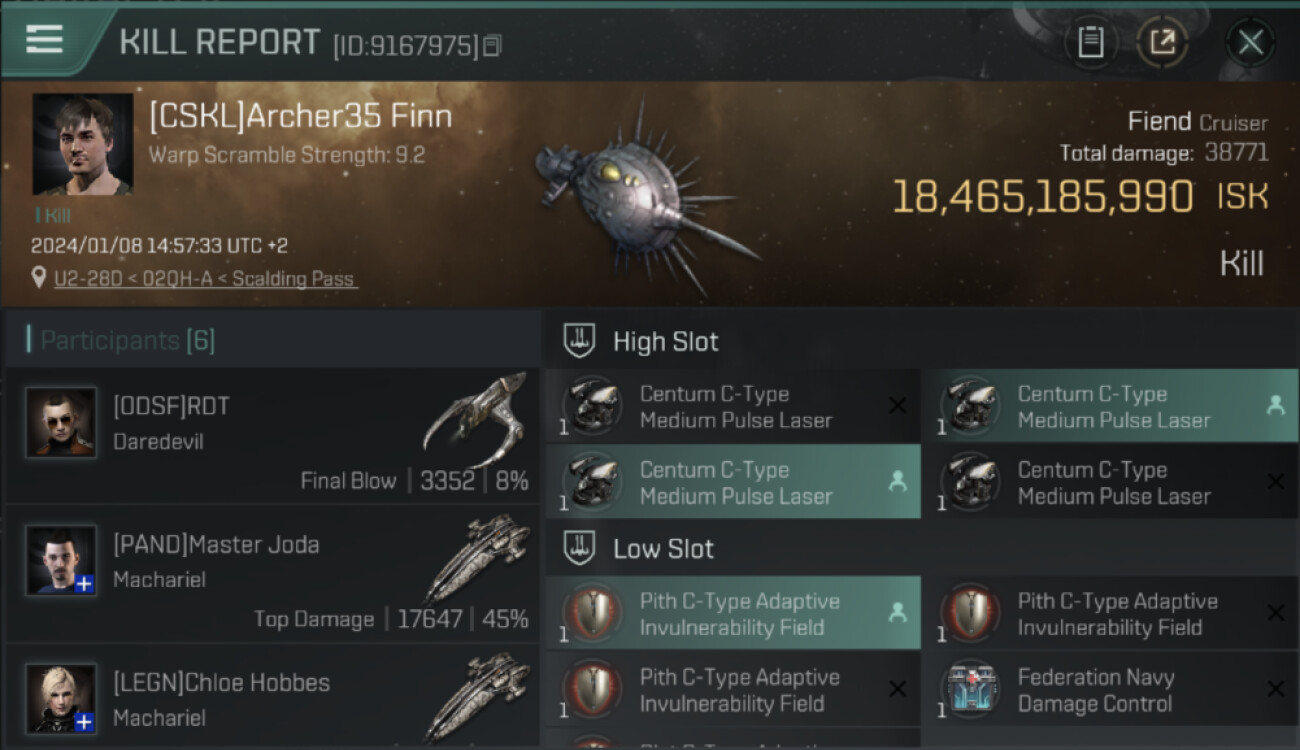The width and height of the screenshot is (1300, 750).
Task: Click the Low Slot section icon
Action: tap(580, 548)
